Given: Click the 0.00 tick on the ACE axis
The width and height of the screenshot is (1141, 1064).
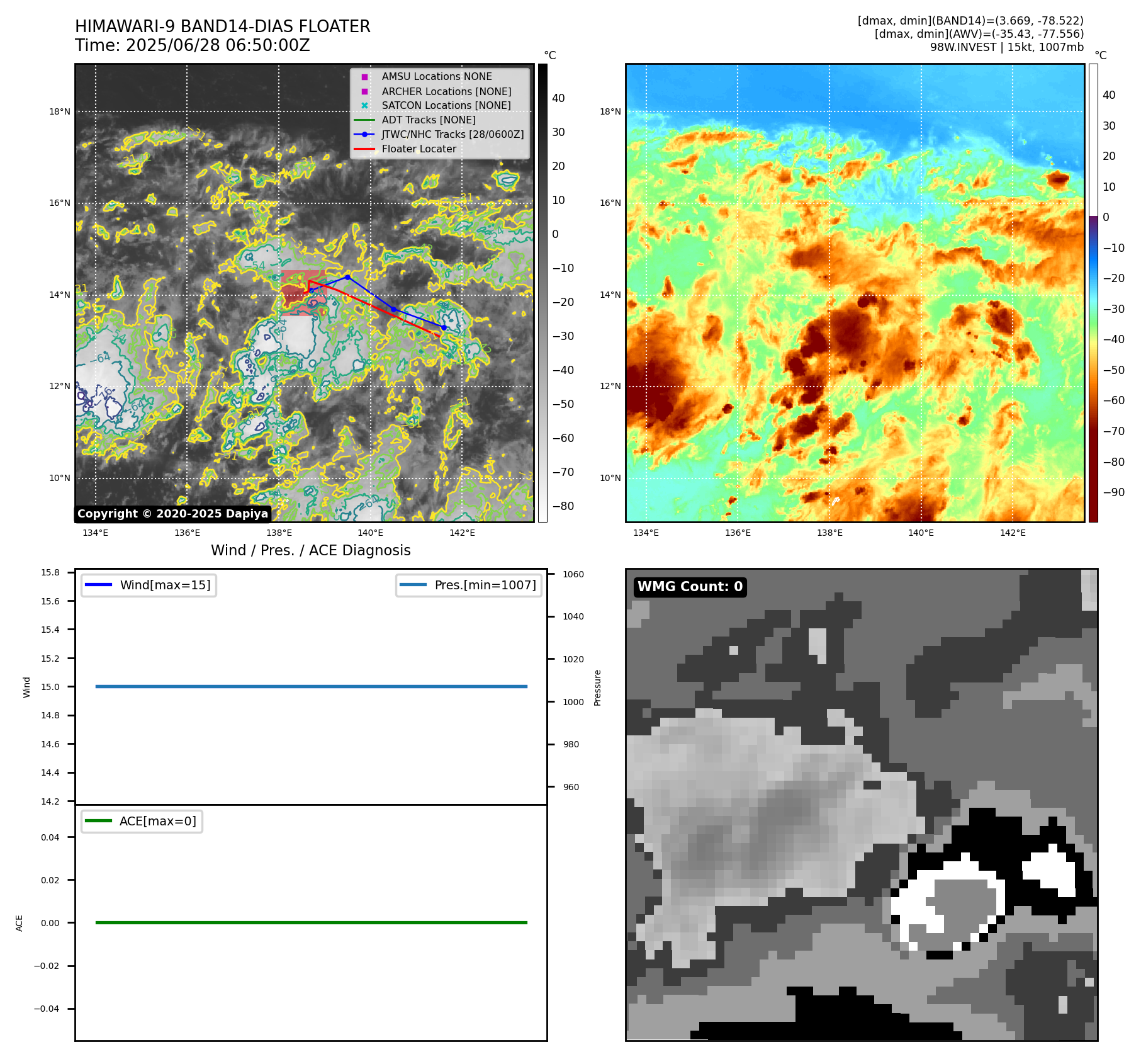Looking at the screenshot, I should point(50,923).
